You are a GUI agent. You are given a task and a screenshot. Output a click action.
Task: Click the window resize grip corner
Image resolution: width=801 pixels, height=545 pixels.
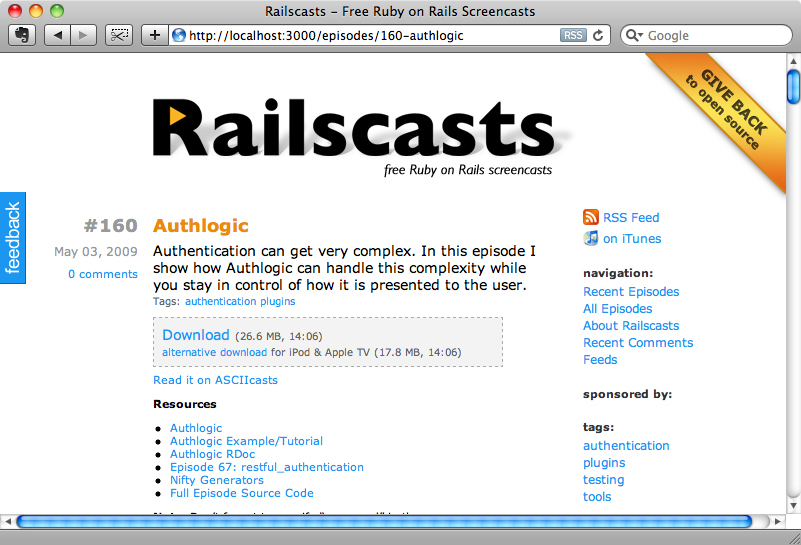(794, 538)
